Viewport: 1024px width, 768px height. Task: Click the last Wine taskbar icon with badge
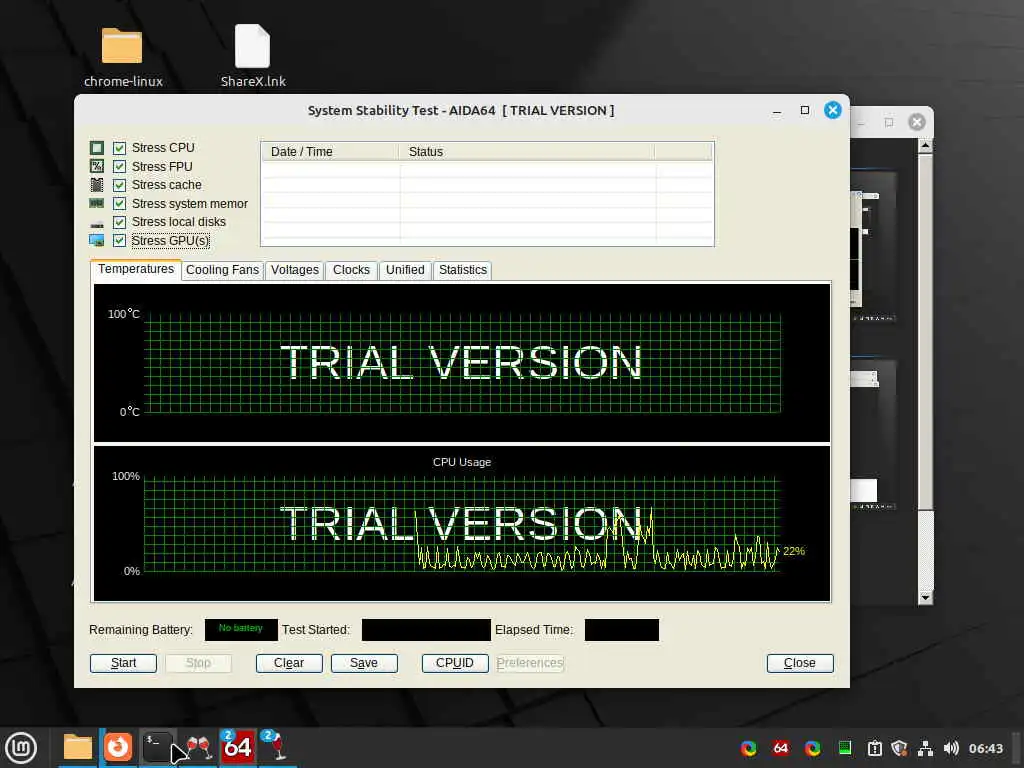[278, 747]
